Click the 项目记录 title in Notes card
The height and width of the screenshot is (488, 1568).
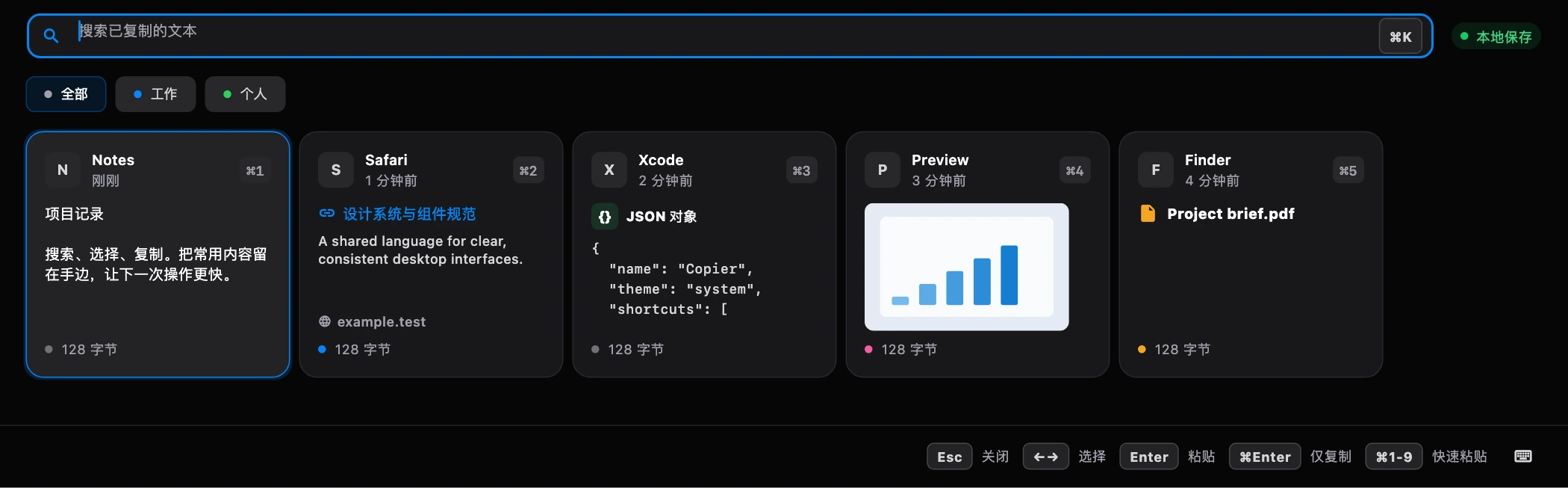pyautogui.click(x=74, y=214)
